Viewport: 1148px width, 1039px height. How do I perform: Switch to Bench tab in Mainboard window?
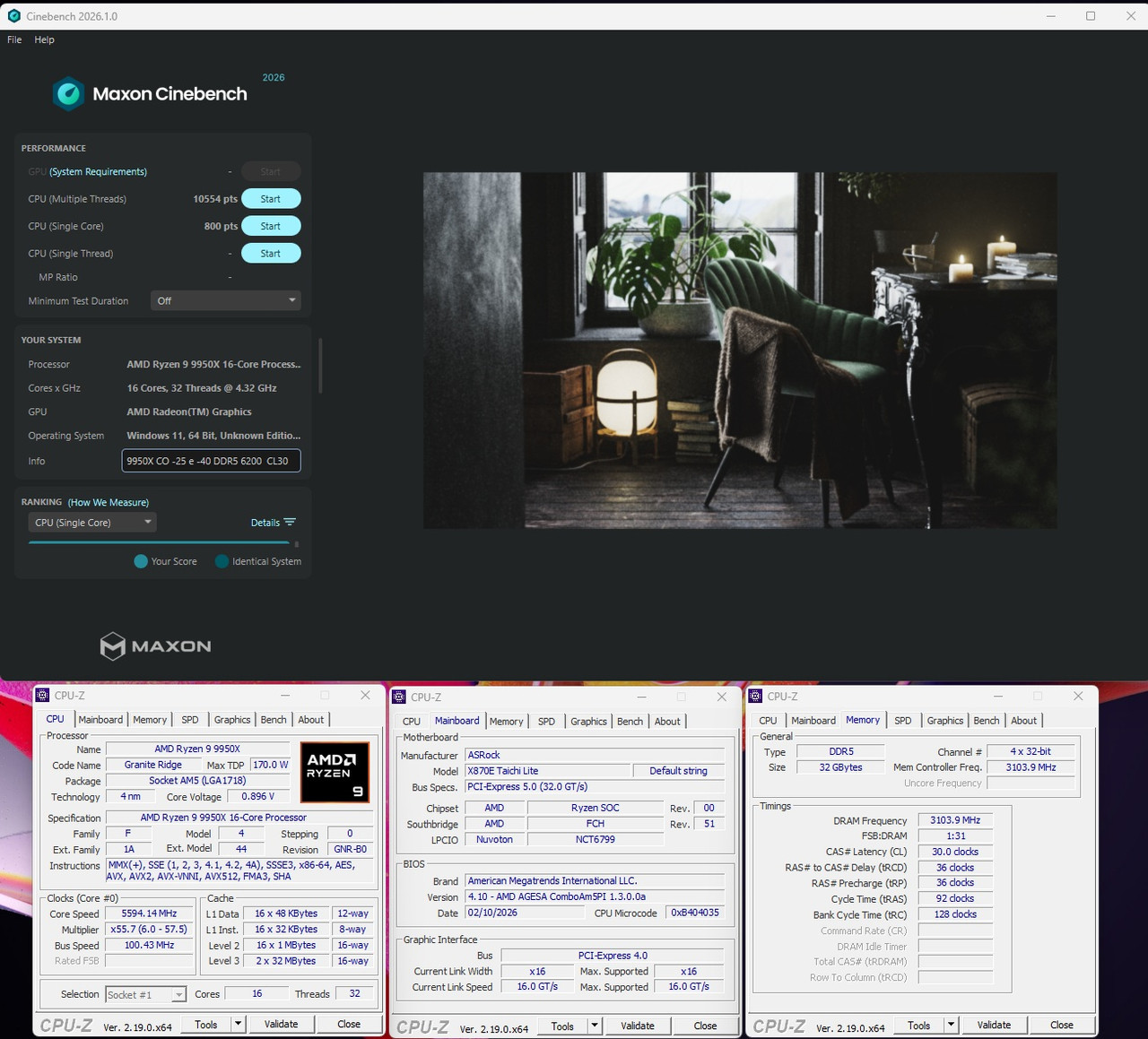pos(630,722)
